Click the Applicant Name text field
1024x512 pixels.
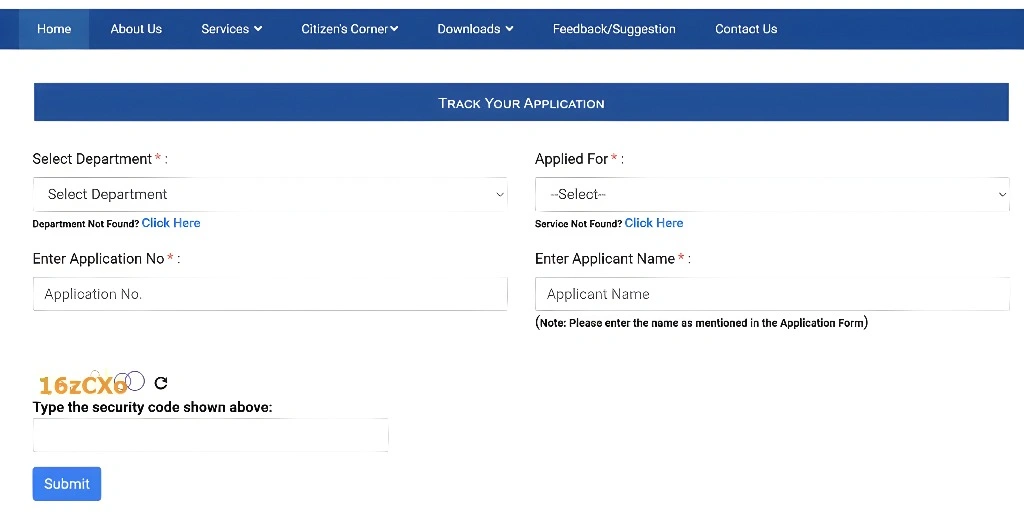[772, 294]
